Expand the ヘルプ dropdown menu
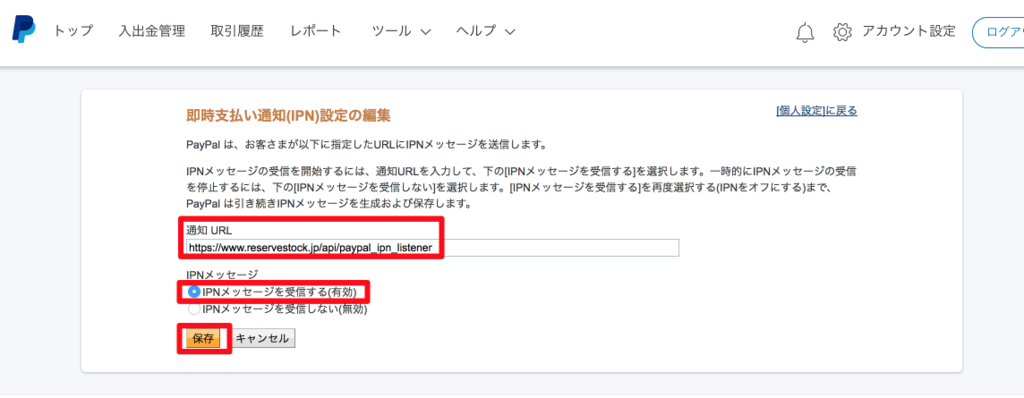The width and height of the screenshot is (1024, 398). (486, 31)
